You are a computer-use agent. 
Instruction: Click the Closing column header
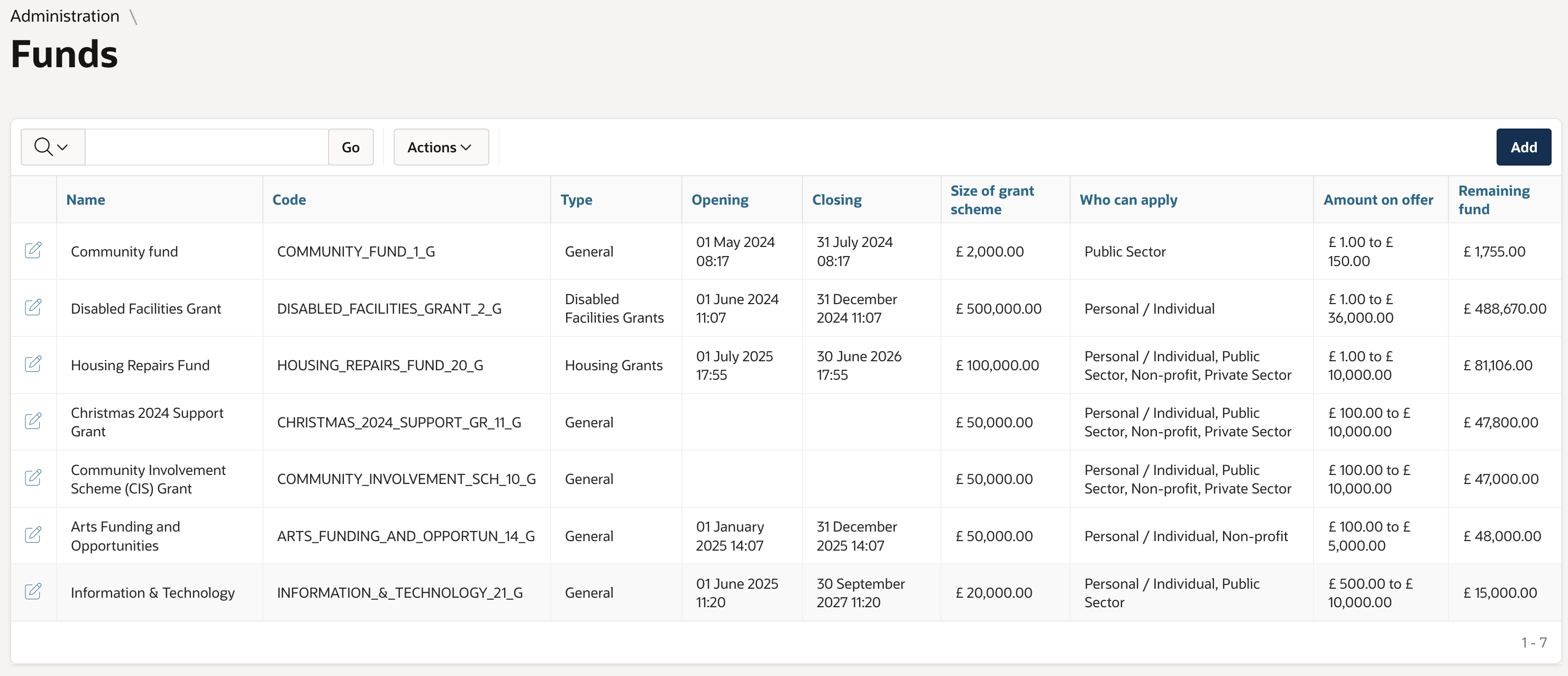(836, 199)
